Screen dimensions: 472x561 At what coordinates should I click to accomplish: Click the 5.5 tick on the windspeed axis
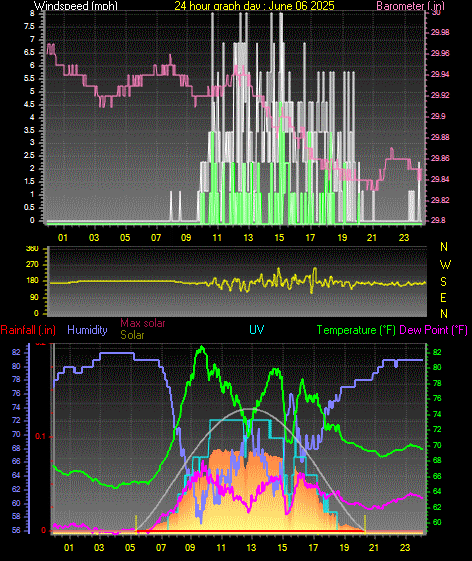[x=29, y=78]
